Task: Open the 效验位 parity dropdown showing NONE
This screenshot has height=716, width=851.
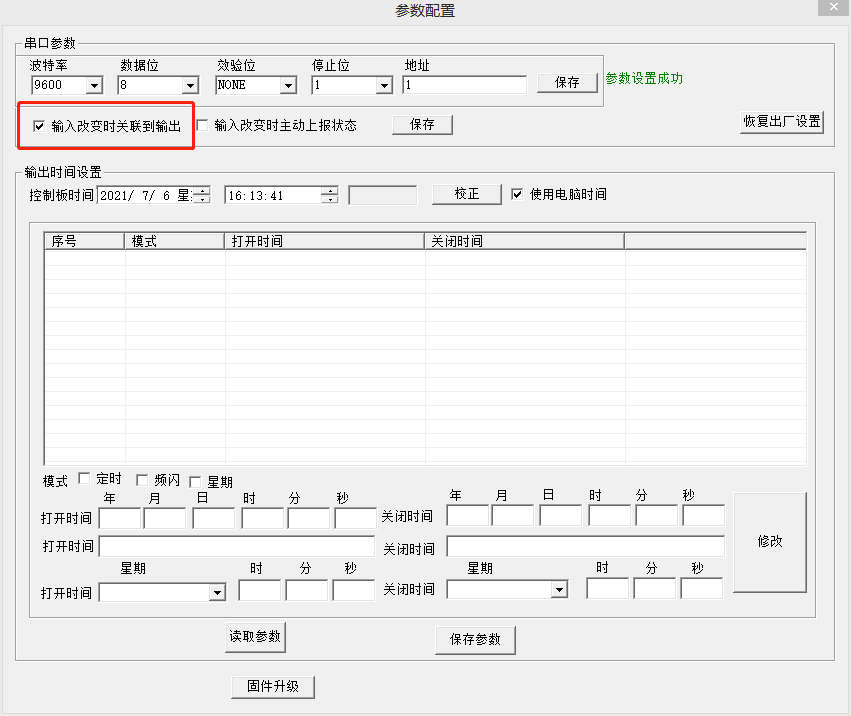Action: pyautogui.click(x=288, y=85)
